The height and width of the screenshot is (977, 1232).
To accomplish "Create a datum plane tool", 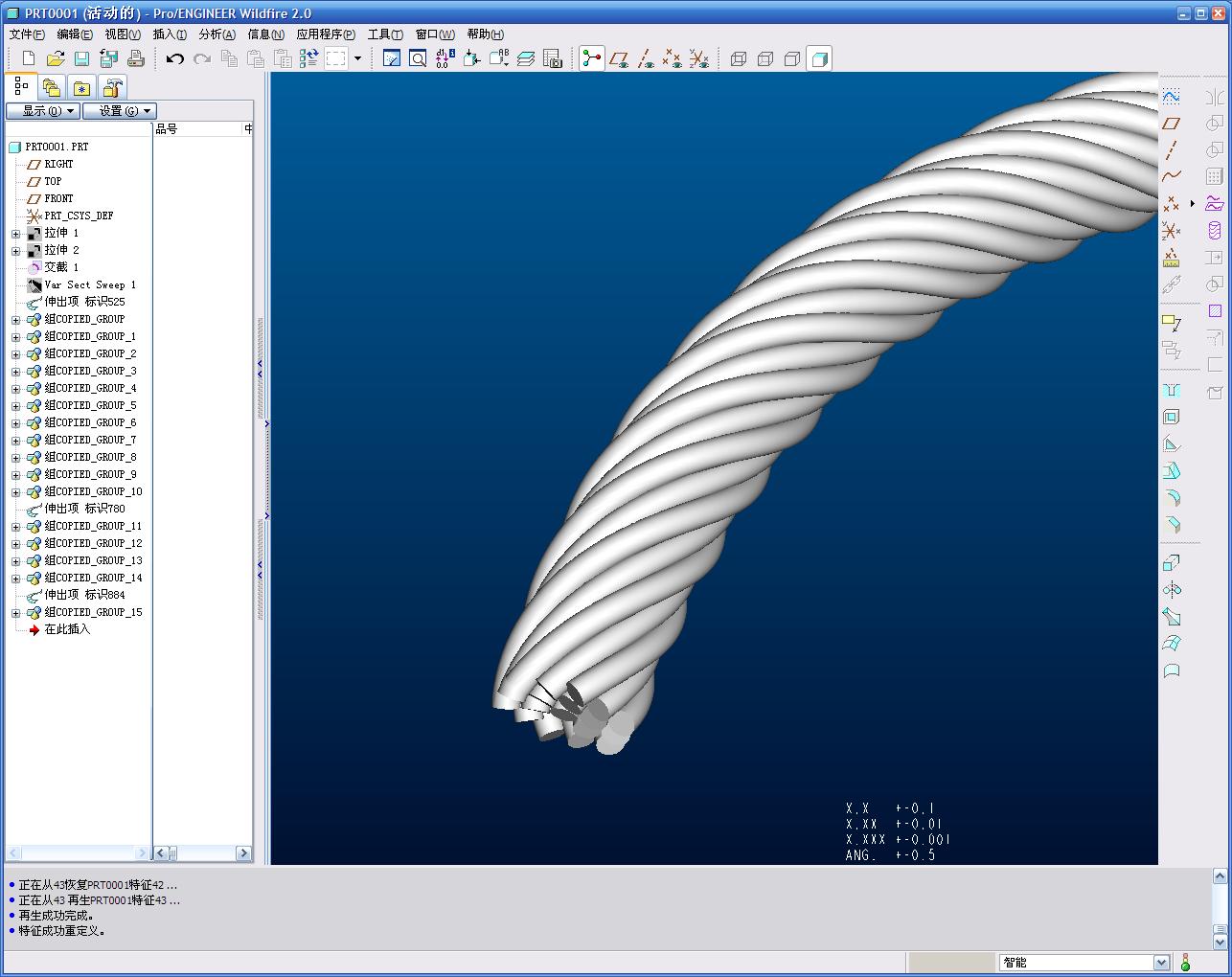I will click(x=1171, y=123).
